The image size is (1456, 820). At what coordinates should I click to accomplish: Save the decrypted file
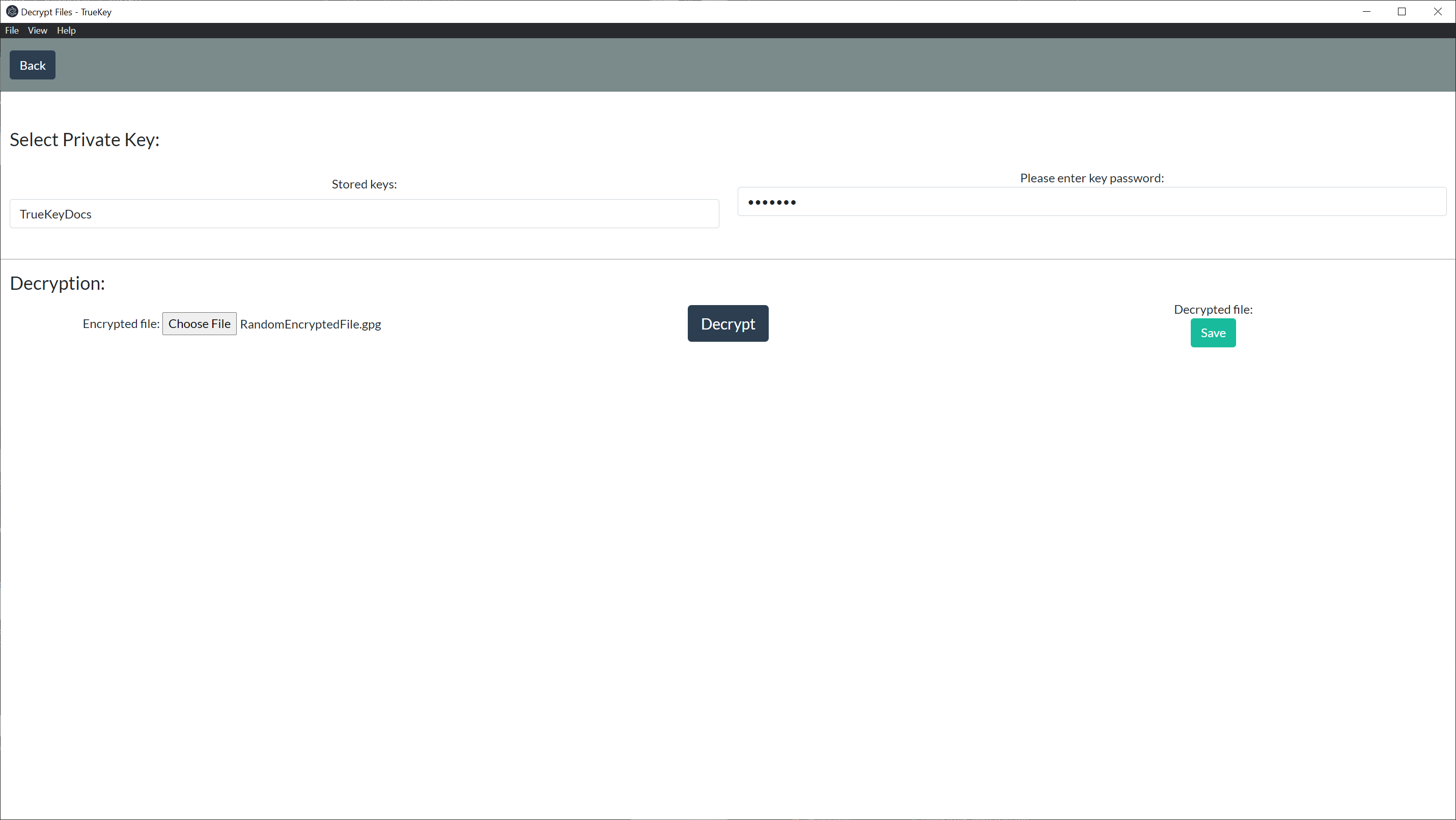click(1213, 333)
